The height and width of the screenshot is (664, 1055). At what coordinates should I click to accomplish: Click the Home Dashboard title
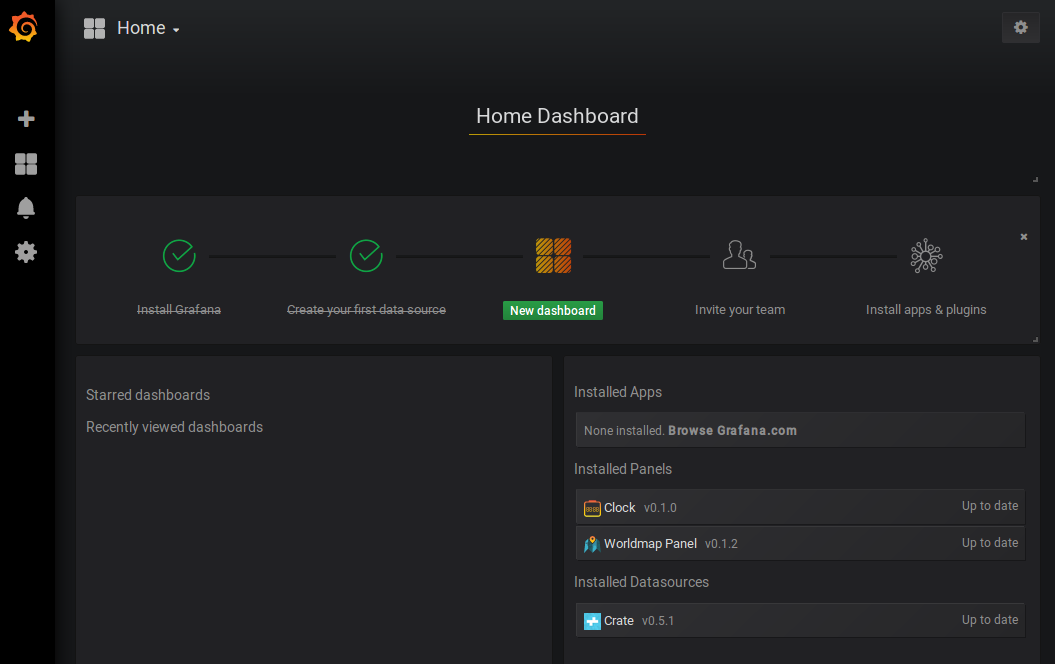point(557,116)
